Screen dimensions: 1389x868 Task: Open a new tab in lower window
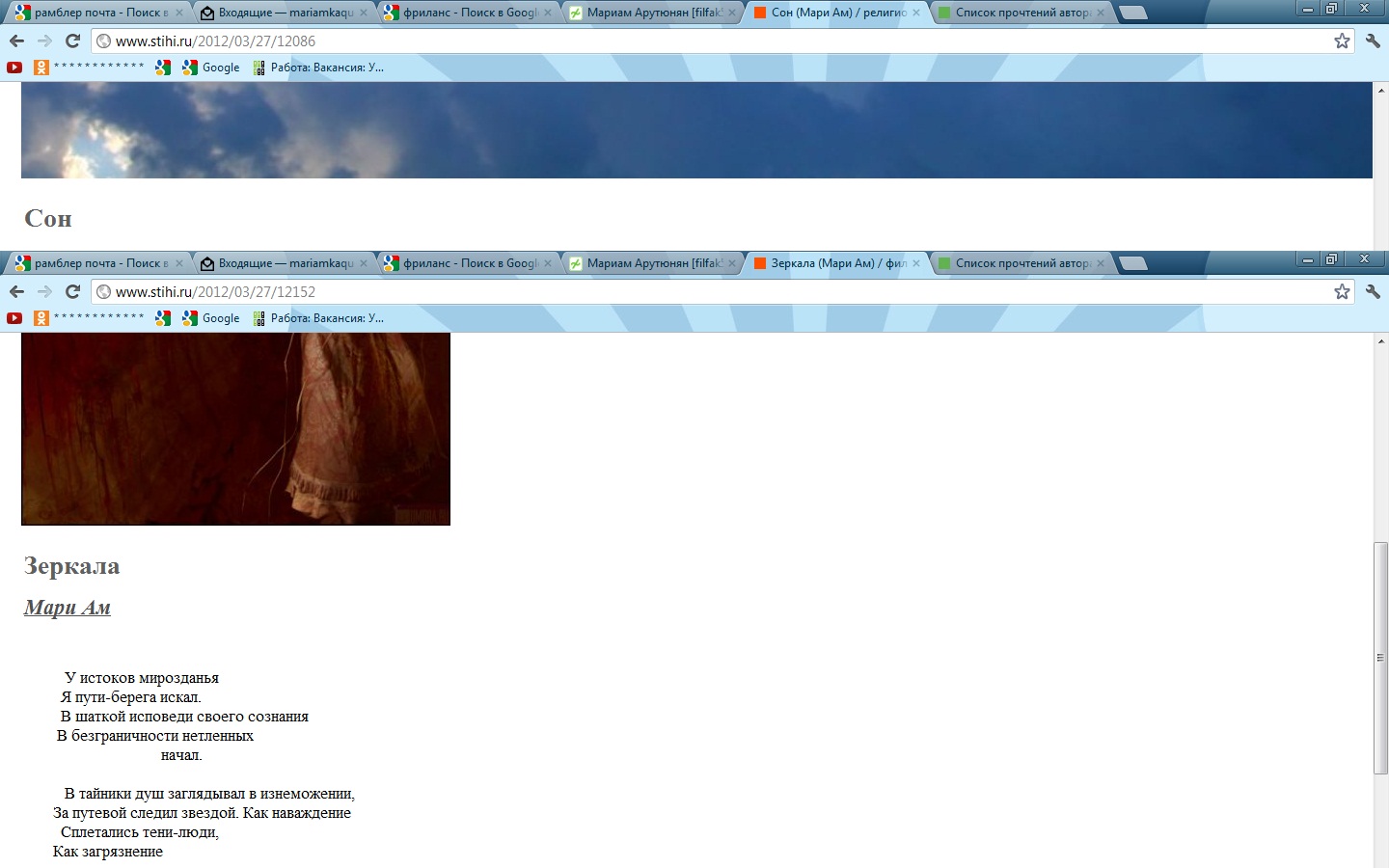tap(1133, 263)
